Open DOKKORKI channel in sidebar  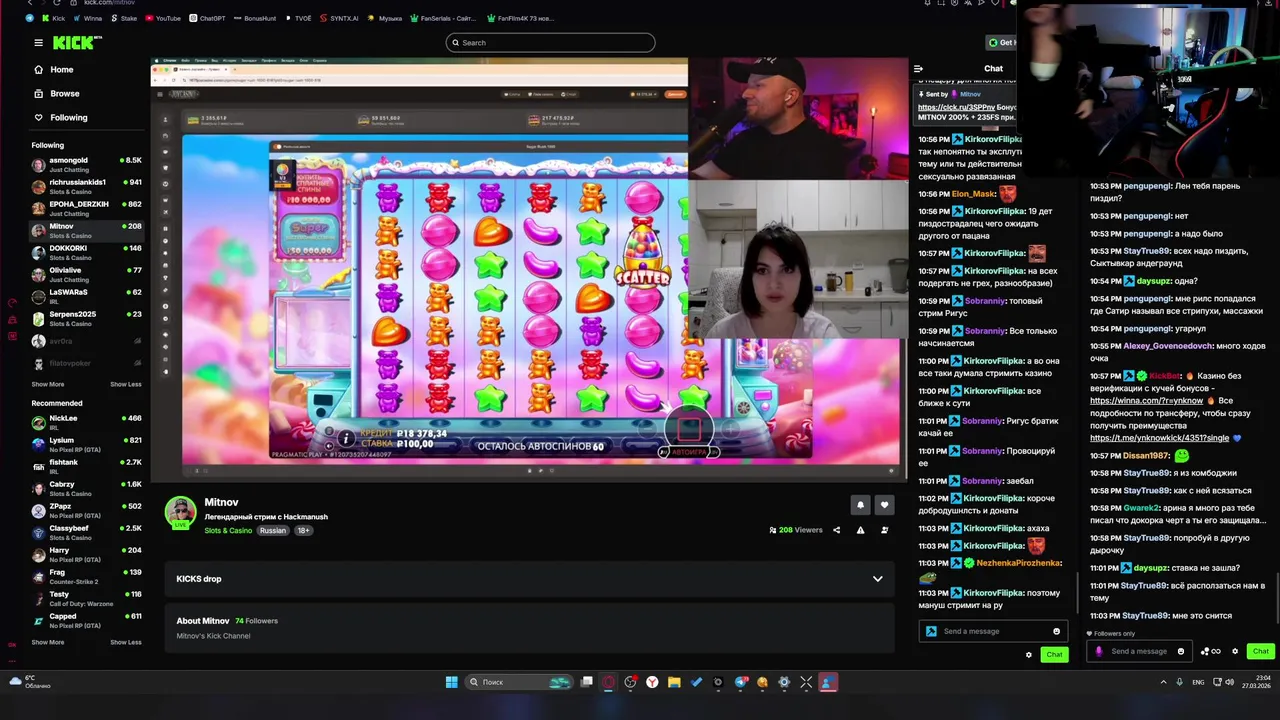pos(86,252)
